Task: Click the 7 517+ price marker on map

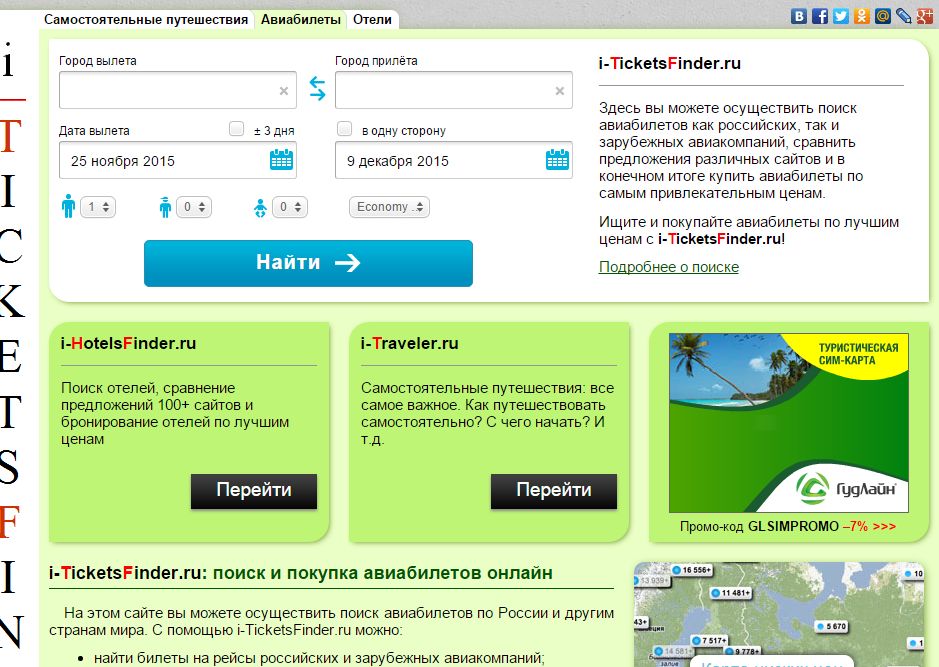Action: point(710,641)
